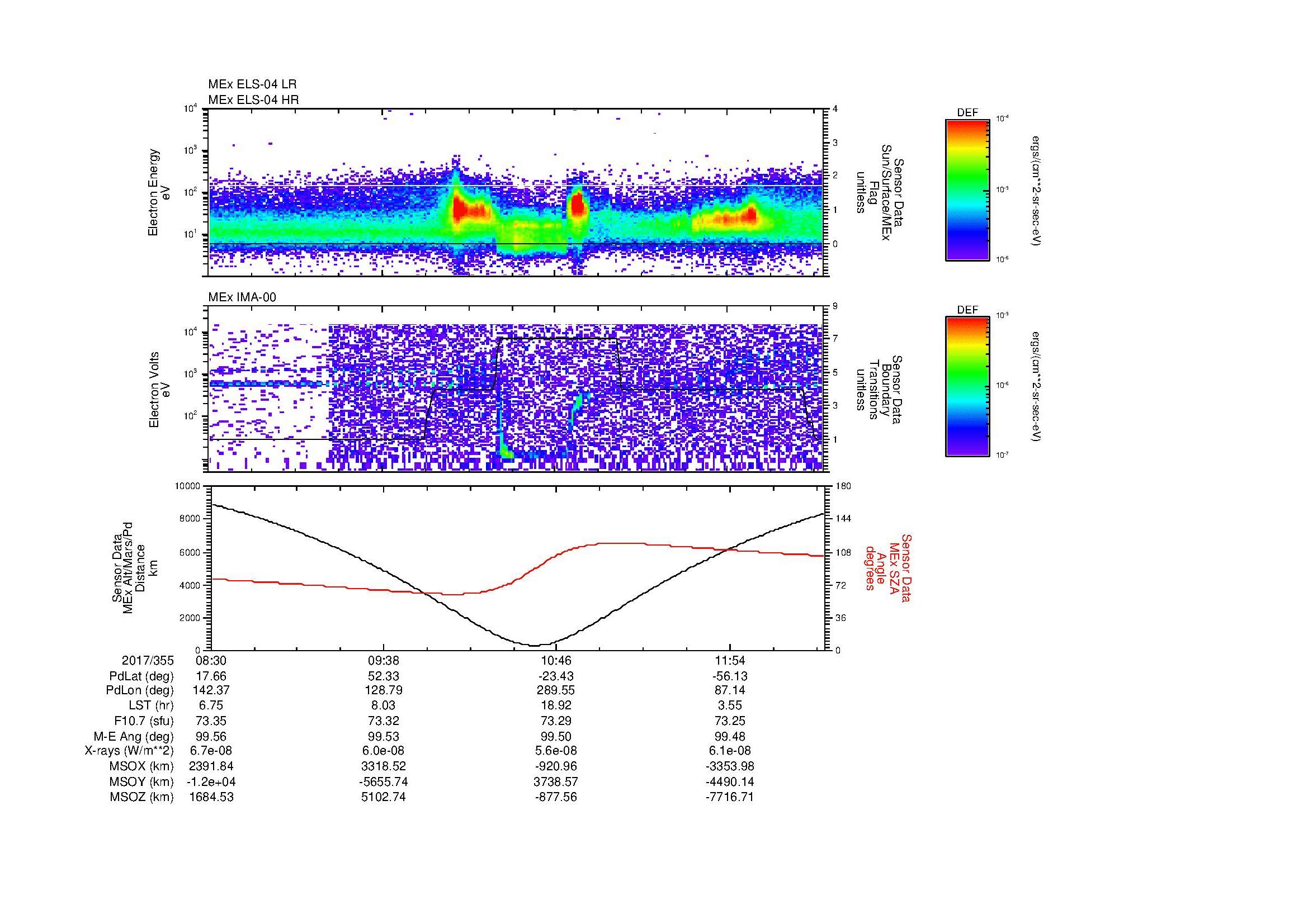The image size is (1308, 924).
Task: Select the time tick "10:46"
Action: pyautogui.click(x=556, y=660)
